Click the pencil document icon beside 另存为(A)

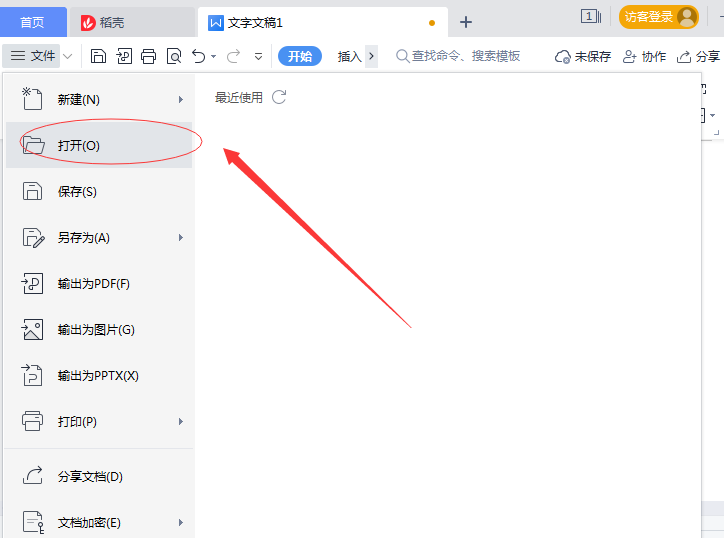(33, 237)
